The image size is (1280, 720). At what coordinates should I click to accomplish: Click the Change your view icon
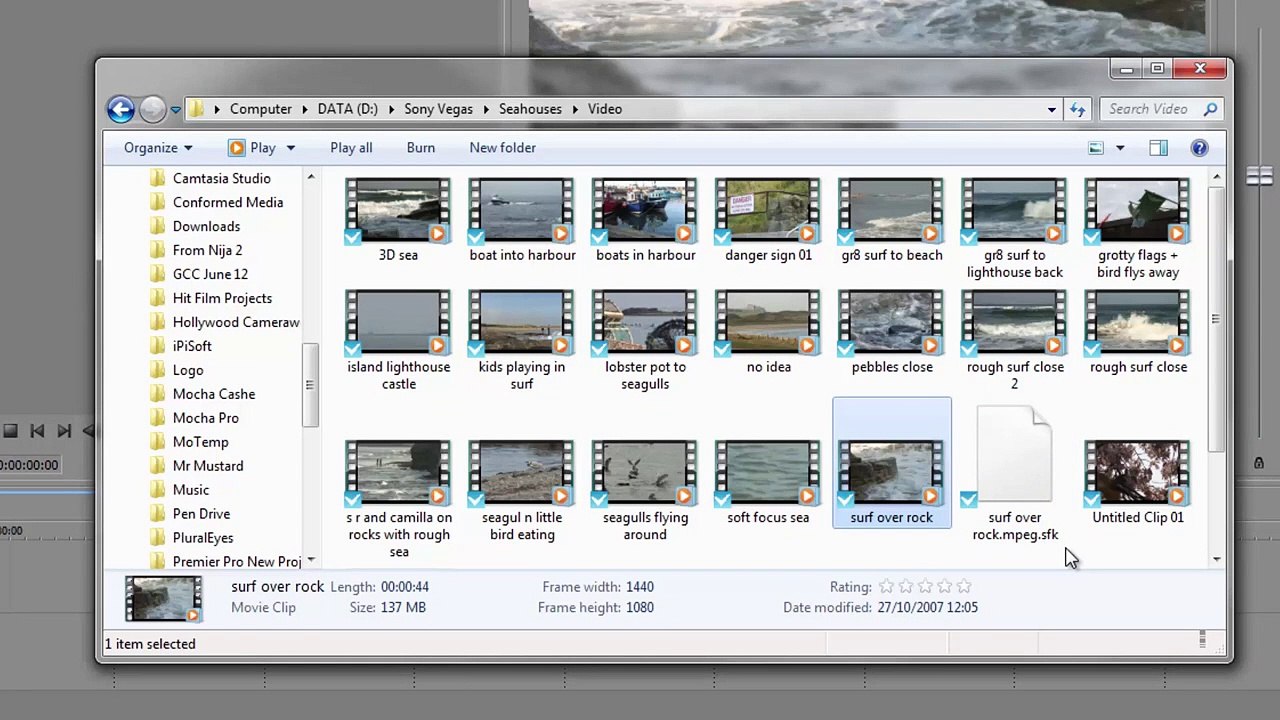click(x=1096, y=148)
